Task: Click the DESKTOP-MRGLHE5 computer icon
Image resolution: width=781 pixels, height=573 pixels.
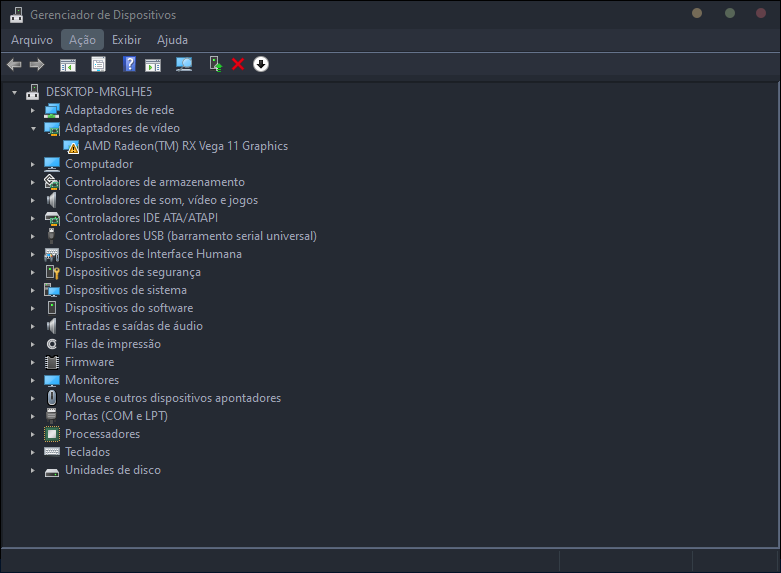Action: [x=33, y=92]
